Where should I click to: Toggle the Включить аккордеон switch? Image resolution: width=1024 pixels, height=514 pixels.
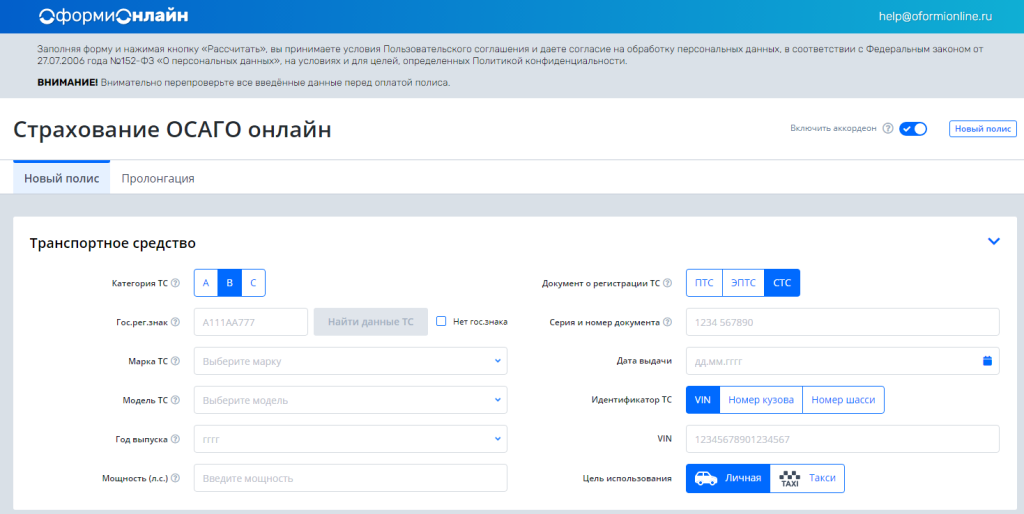(x=913, y=129)
